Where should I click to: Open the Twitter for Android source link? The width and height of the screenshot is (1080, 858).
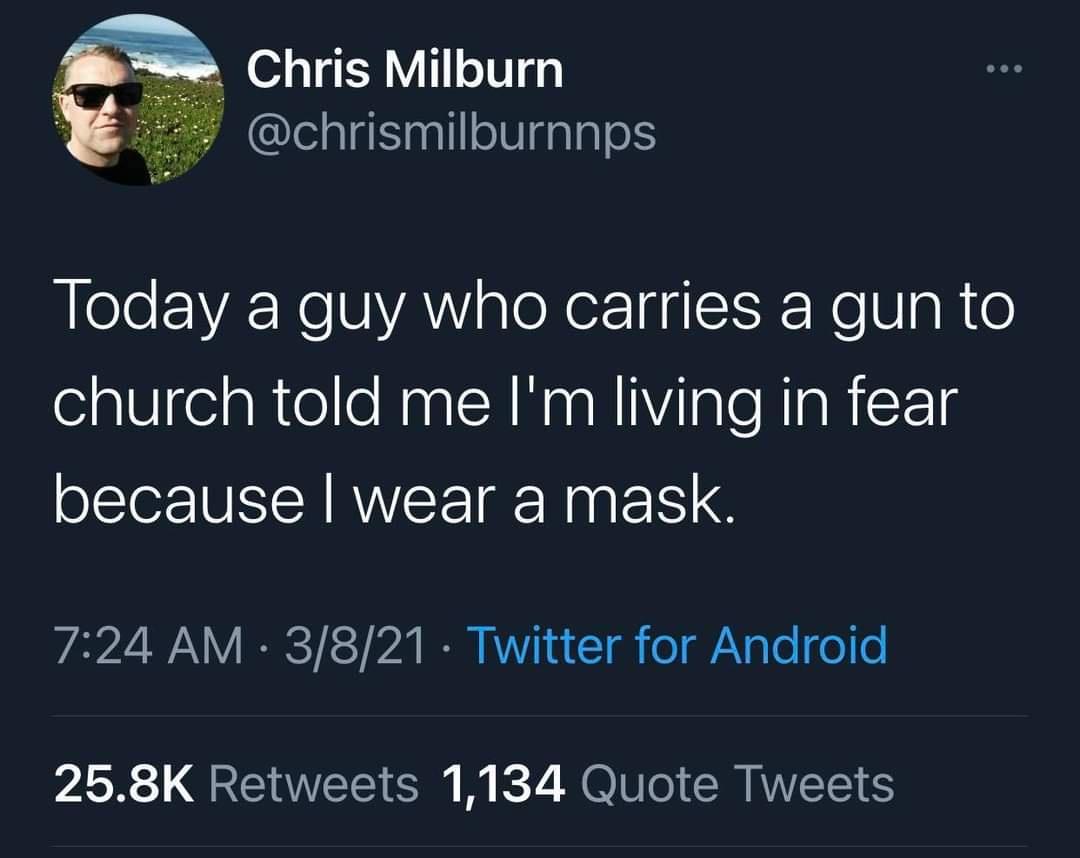pyautogui.click(x=678, y=645)
